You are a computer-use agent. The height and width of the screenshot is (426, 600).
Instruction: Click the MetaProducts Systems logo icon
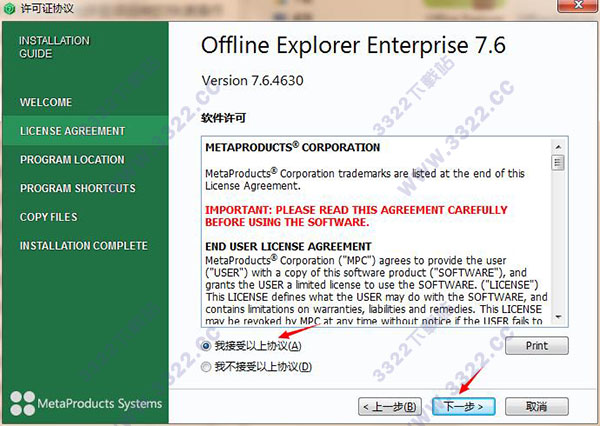23,403
